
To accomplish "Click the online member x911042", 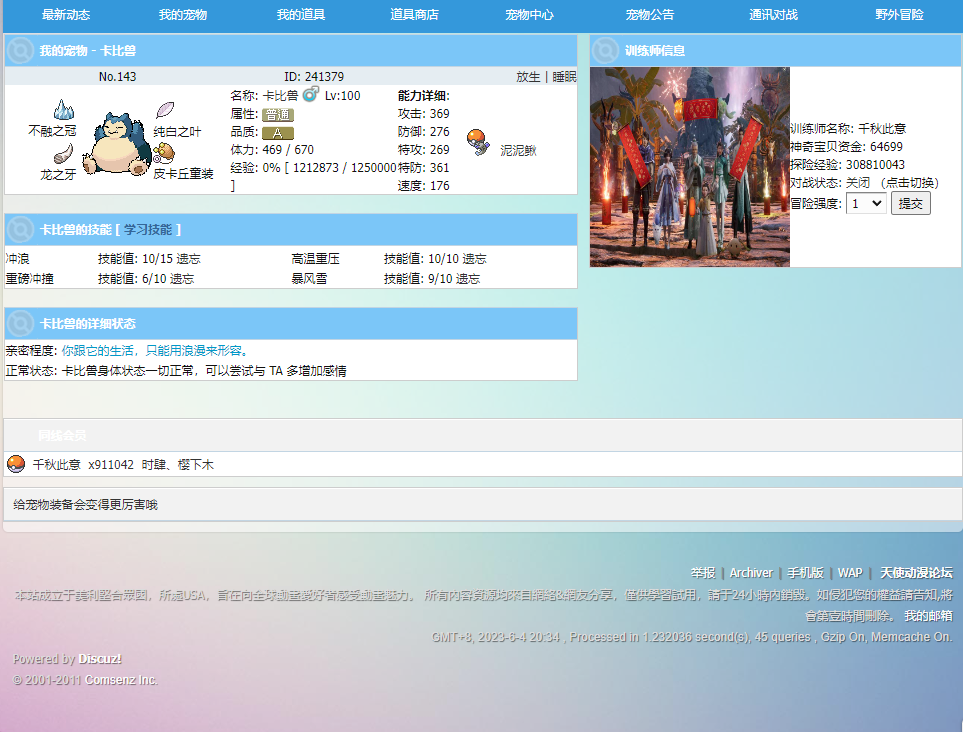I will [111, 465].
